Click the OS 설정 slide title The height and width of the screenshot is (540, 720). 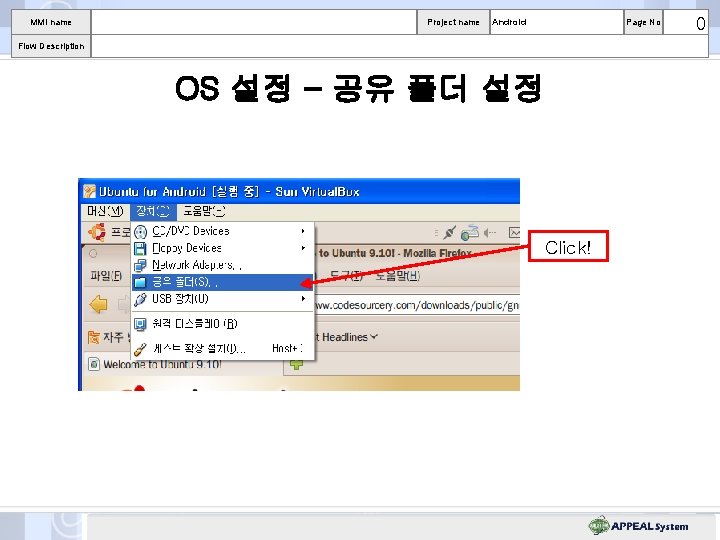pyautogui.click(x=359, y=88)
